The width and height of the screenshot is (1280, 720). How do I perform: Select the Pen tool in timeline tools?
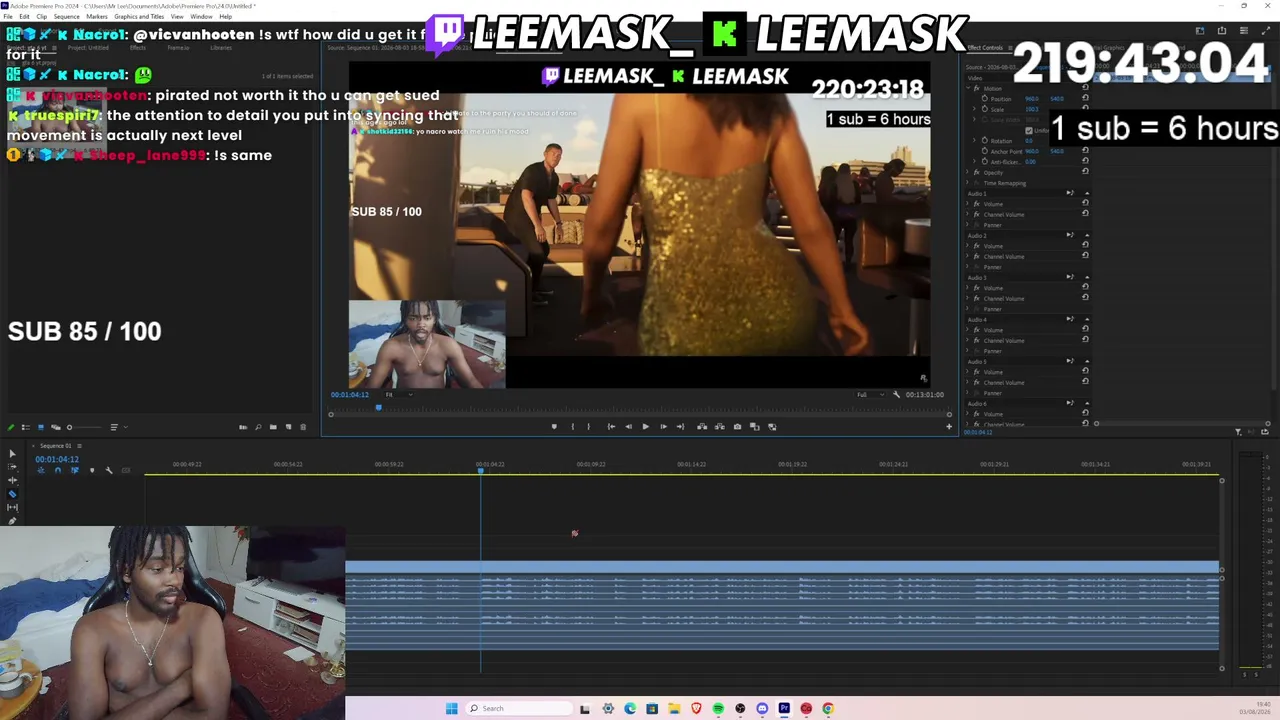pyautogui.click(x=12, y=520)
